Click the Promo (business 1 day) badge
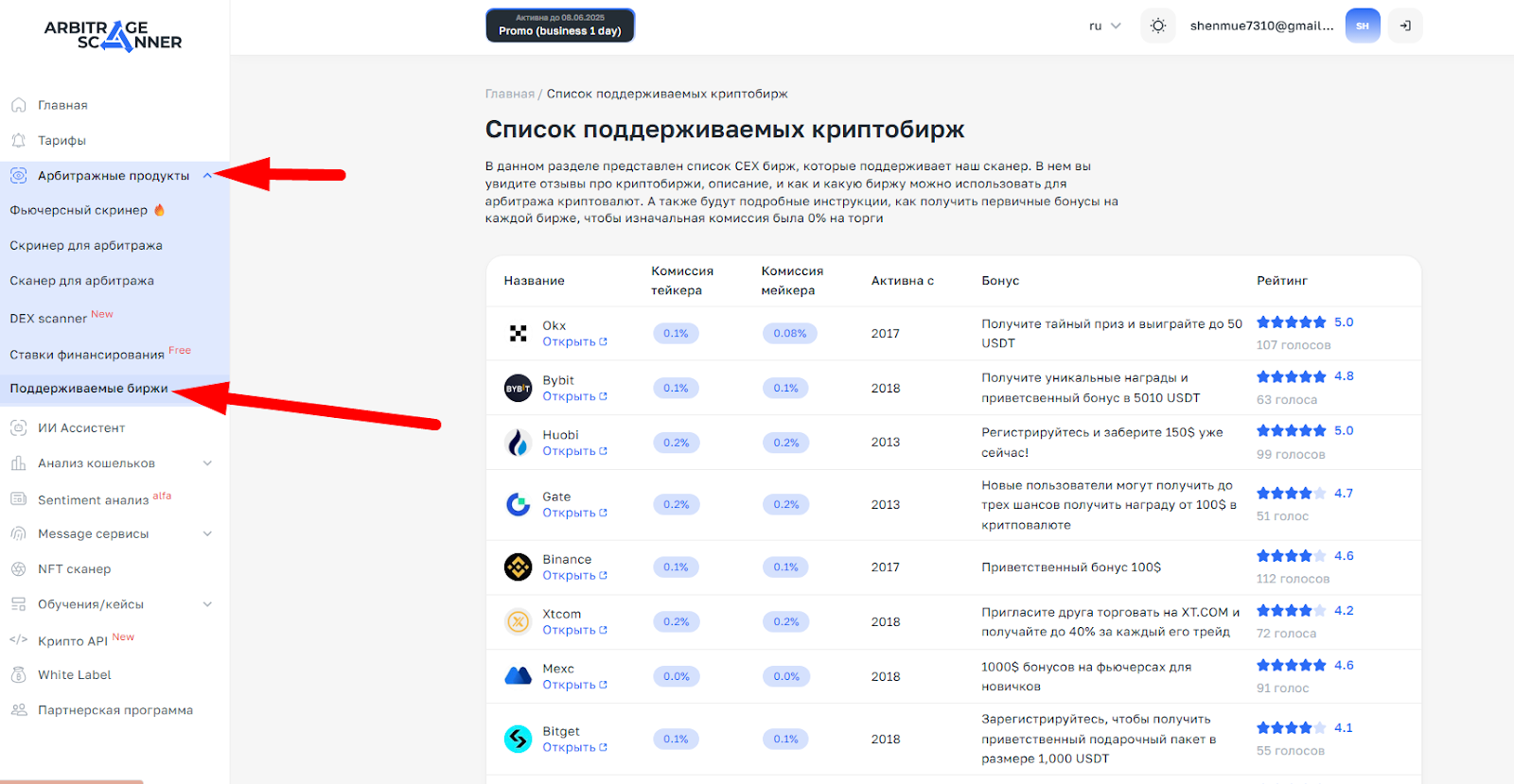 point(560,26)
